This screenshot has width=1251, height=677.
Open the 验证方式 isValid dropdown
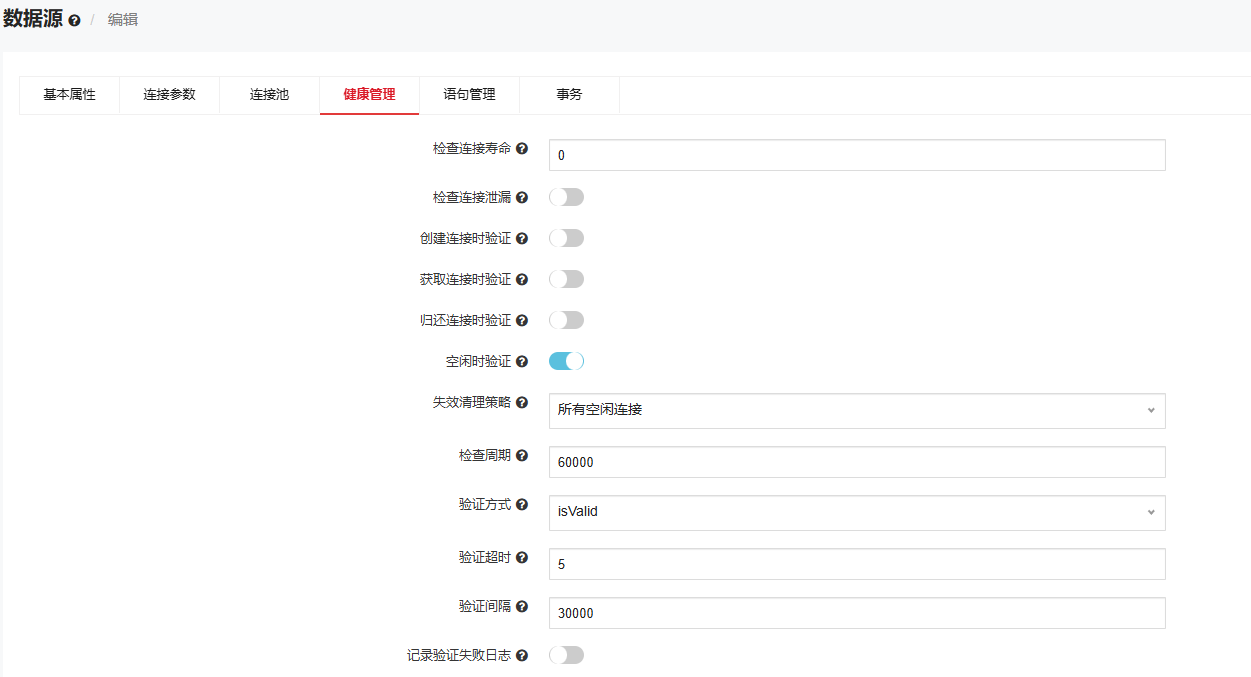click(x=857, y=512)
